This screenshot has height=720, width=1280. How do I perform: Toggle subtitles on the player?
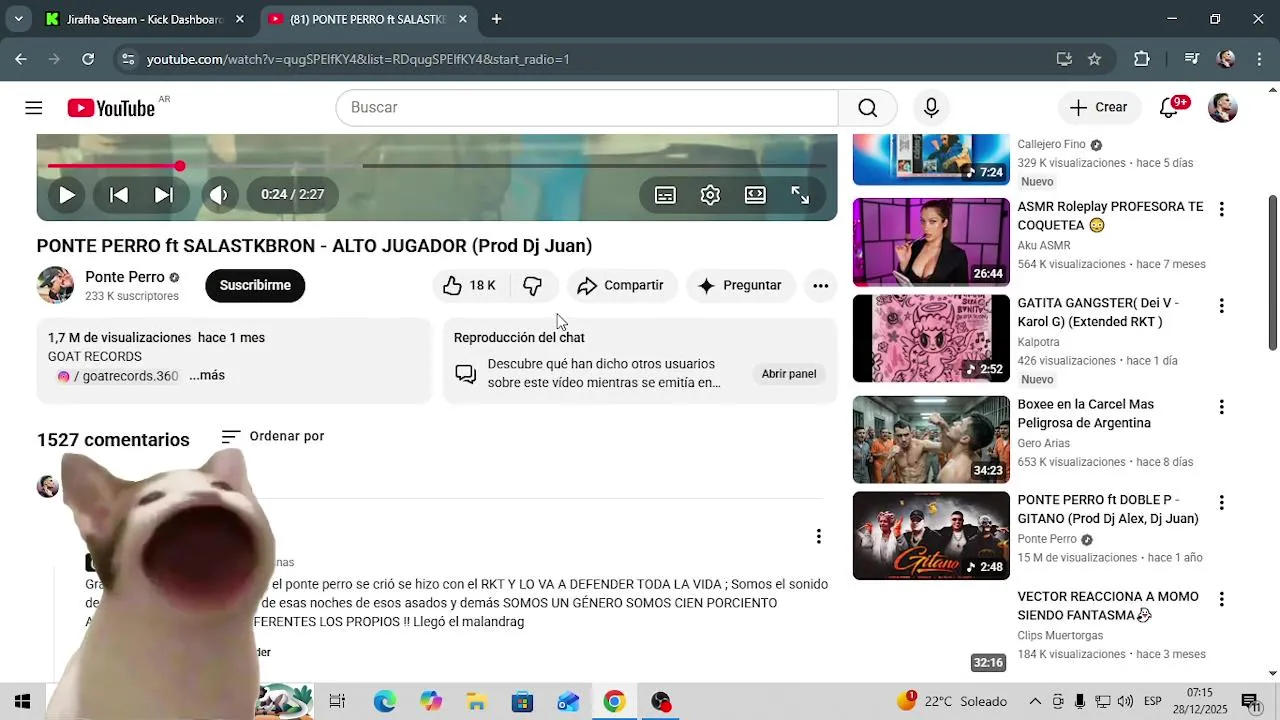click(665, 195)
